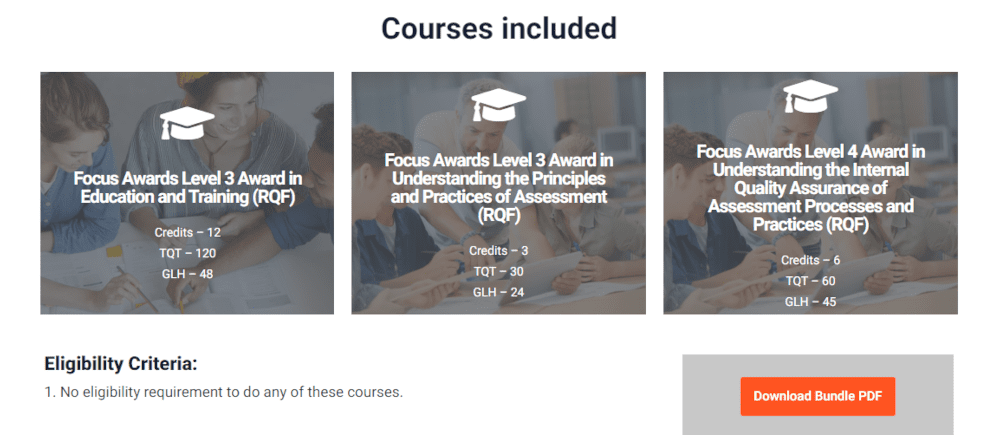Click the 'TQT – 60' text
1000x435 pixels.
[x=811, y=281]
